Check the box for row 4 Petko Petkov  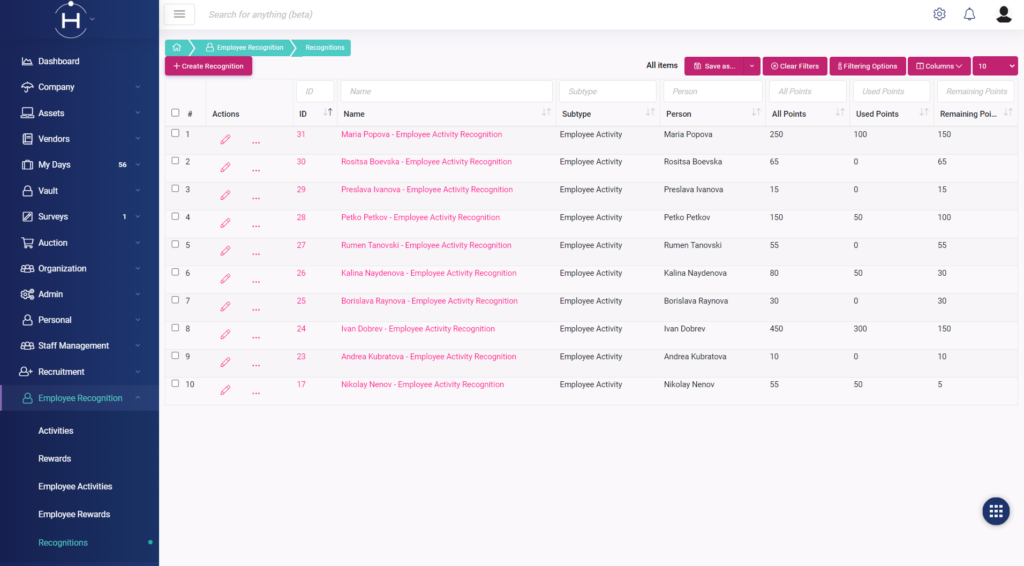tap(175, 216)
